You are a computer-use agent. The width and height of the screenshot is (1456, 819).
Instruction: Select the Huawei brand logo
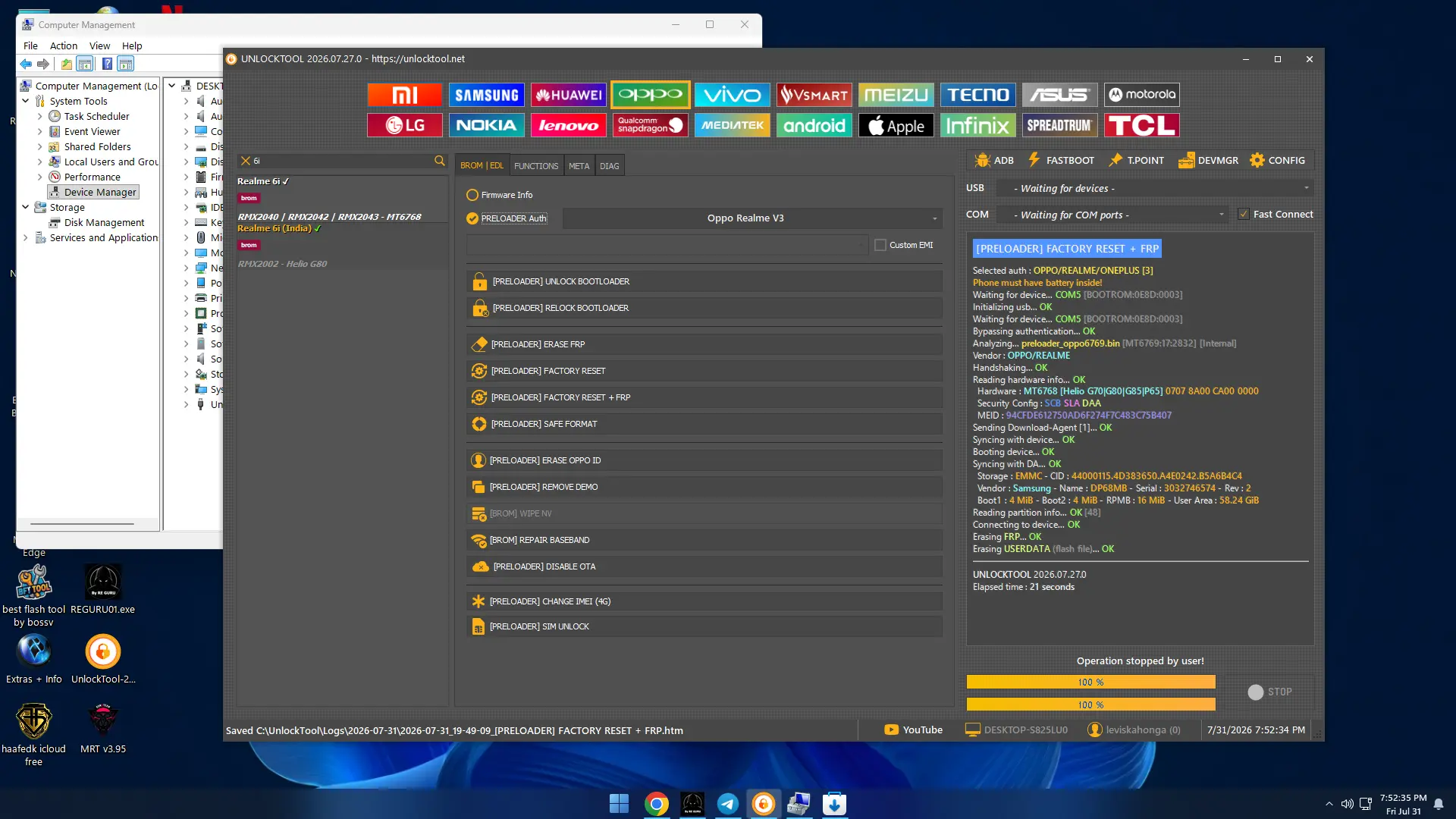click(x=569, y=95)
